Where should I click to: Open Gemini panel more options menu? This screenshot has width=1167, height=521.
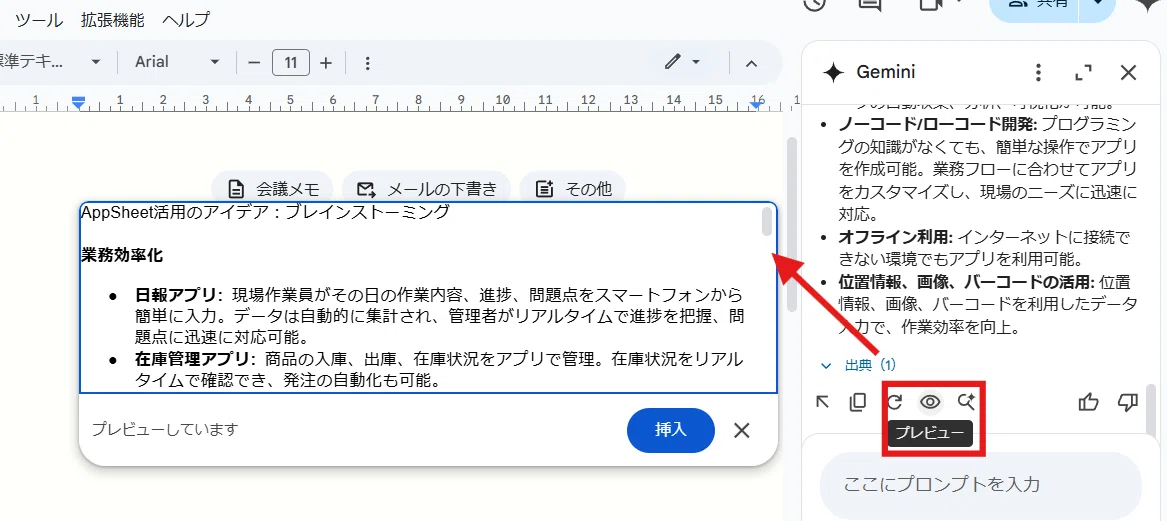(1038, 72)
